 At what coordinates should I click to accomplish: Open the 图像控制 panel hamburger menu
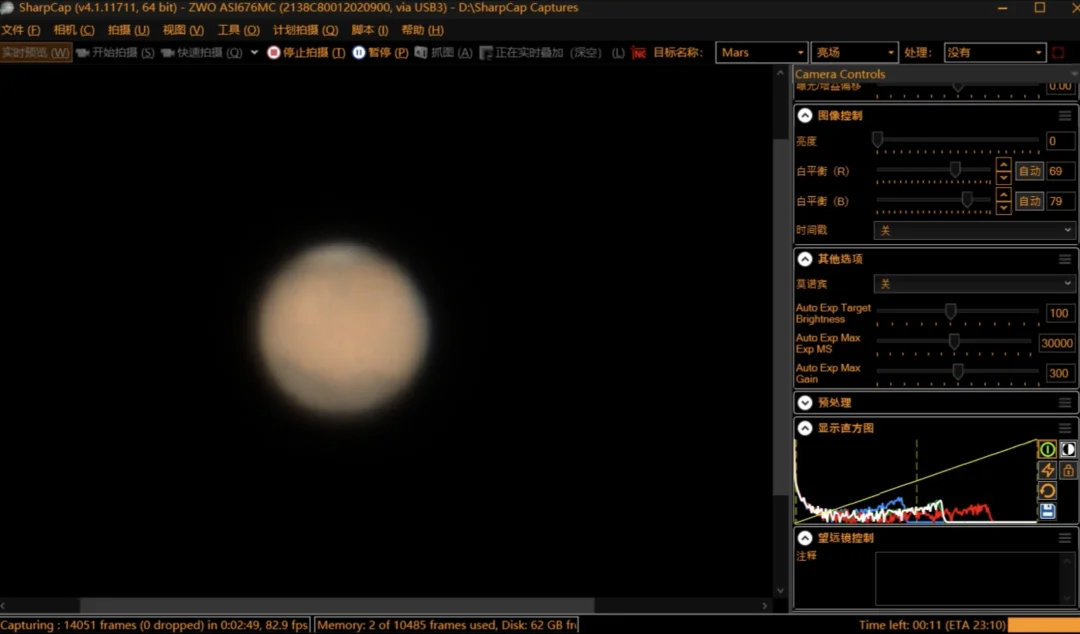1065,116
